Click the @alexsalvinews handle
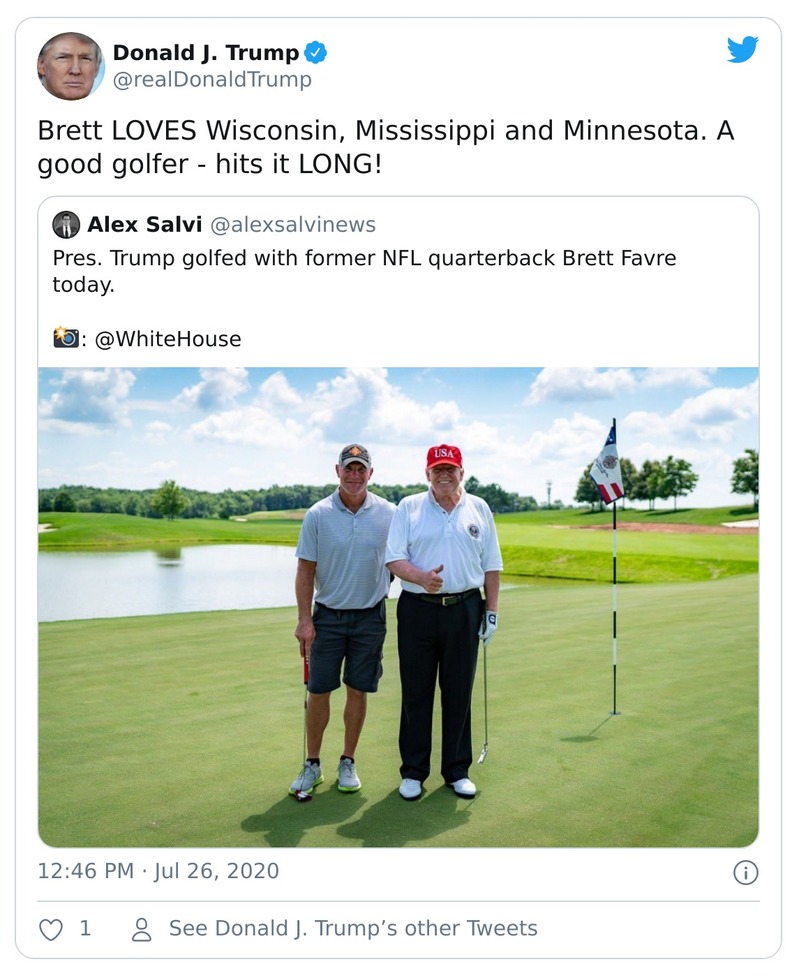799x978 pixels. (x=292, y=225)
